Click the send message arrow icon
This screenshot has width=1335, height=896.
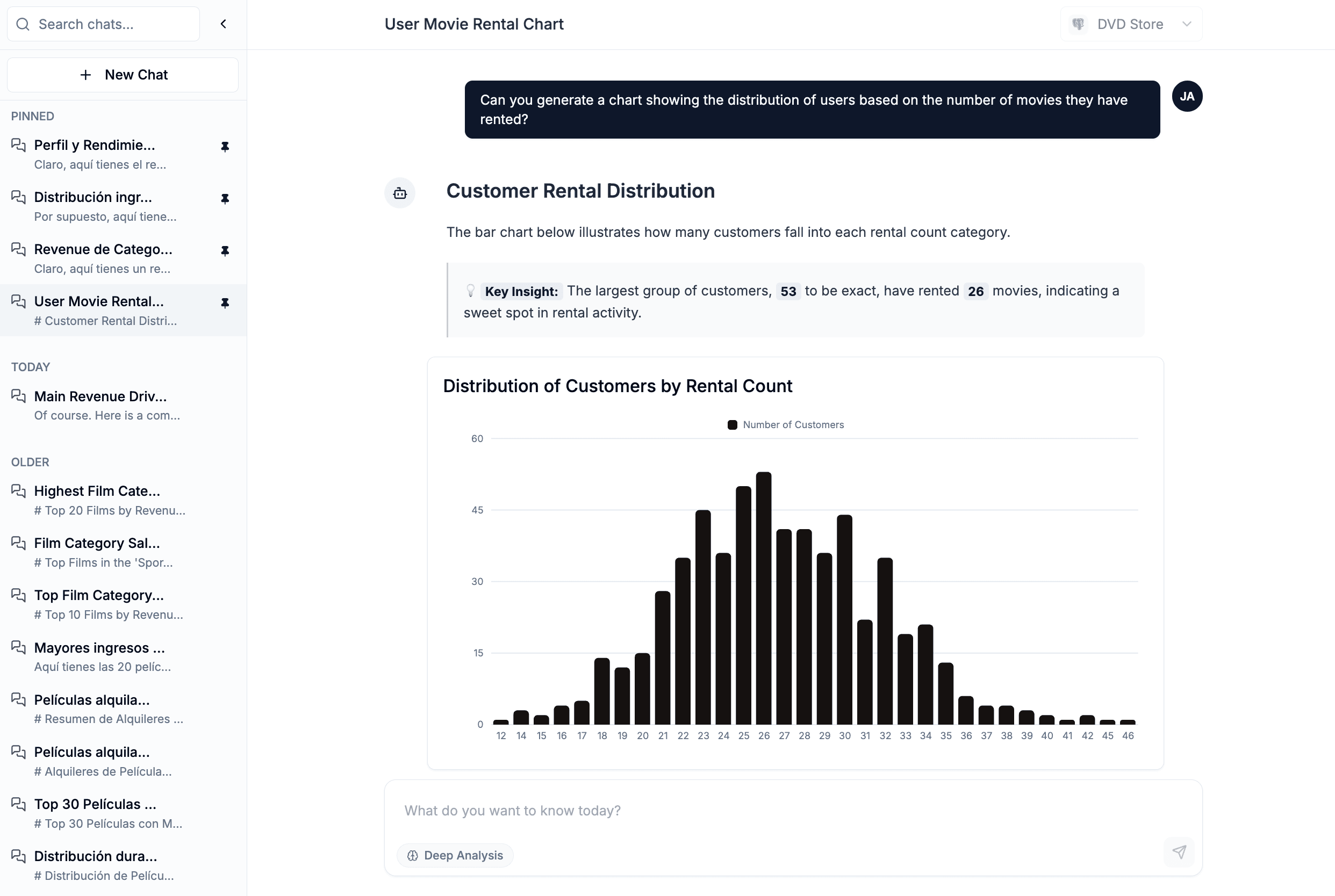coord(1179,852)
